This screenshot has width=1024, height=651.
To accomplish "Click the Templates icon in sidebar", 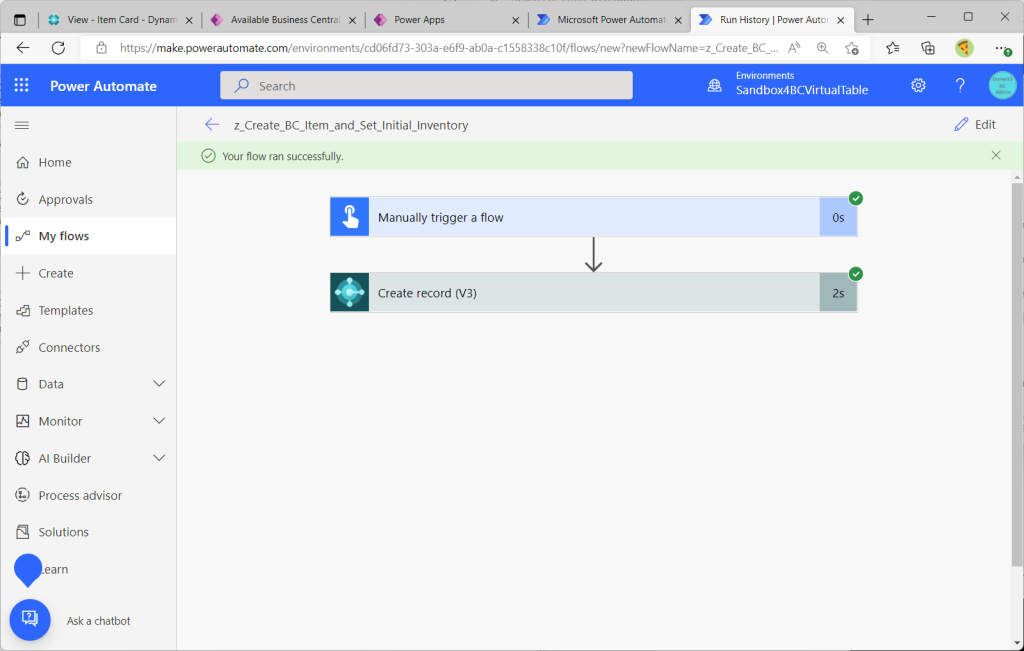I will (x=22, y=310).
